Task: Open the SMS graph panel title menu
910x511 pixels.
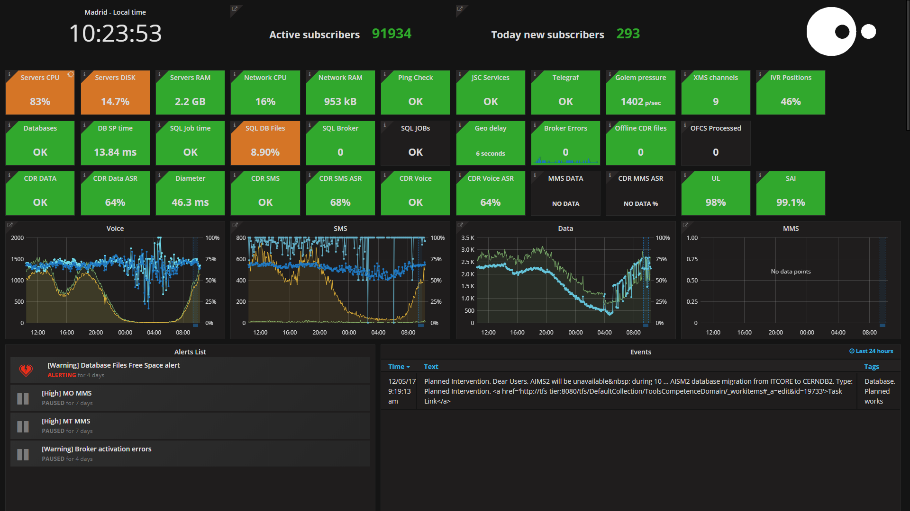Action: [x=341, y=229]
